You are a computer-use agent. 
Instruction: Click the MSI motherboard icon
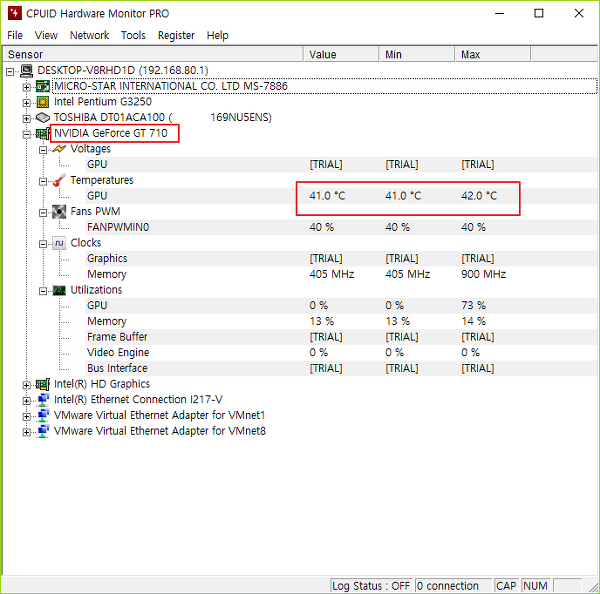(42, 86)
